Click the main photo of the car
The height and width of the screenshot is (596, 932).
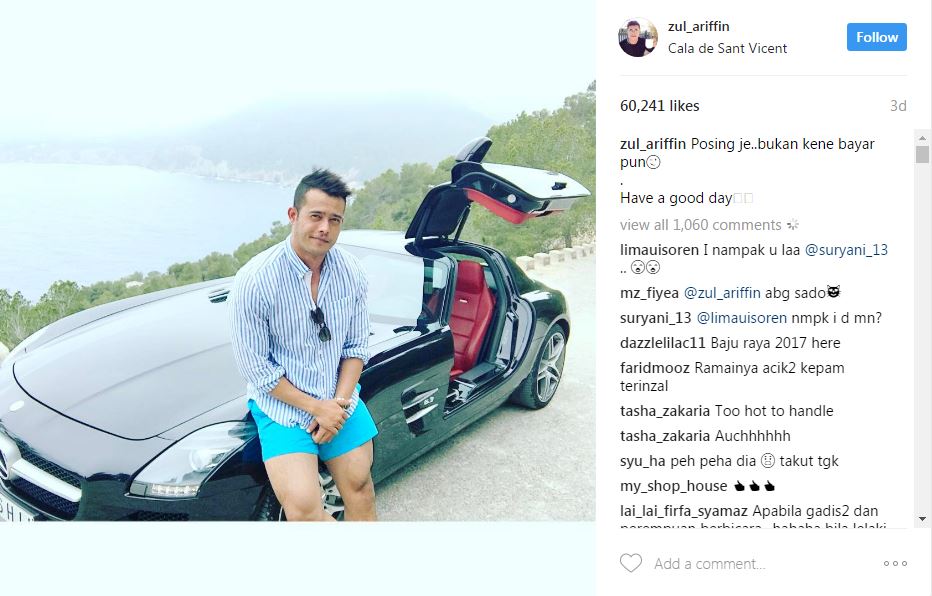point(297,260)
